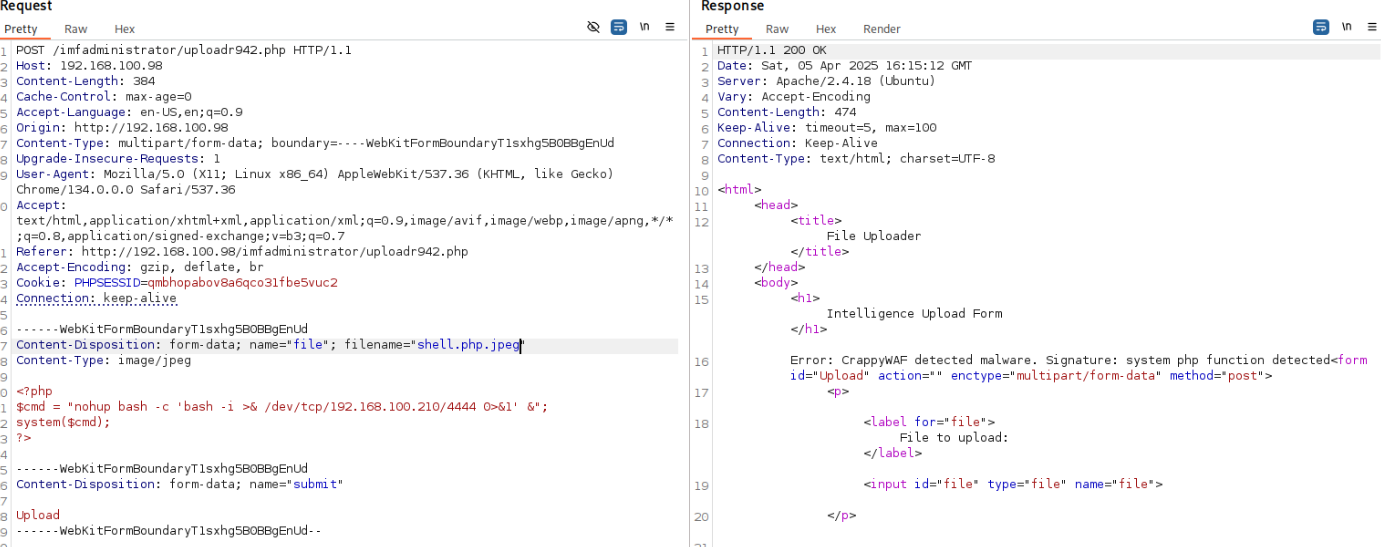Open the Request panel hamburger options menu
Image resolution: width=1381 pixels, height=547 pixels.
click(671, 27)
